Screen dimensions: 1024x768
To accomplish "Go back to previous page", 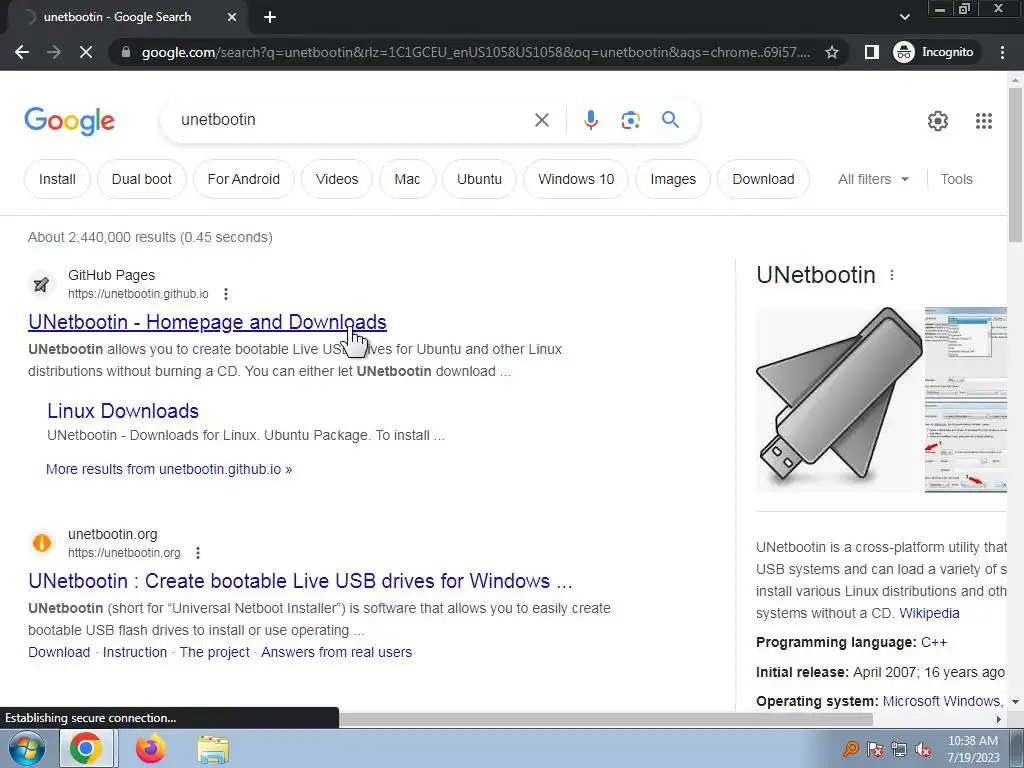I will 22,52.
